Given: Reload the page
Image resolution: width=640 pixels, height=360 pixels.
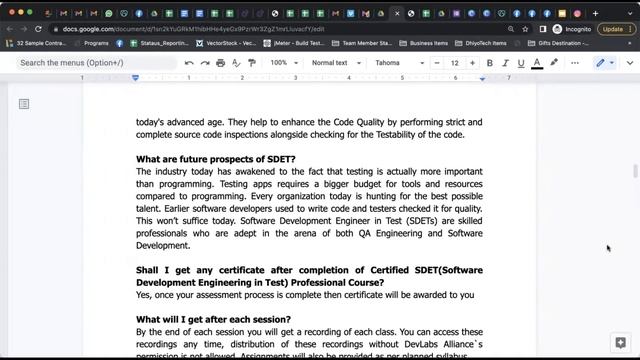Looking at the screenshot, I should pyautogui.click(x=38, y=29).
